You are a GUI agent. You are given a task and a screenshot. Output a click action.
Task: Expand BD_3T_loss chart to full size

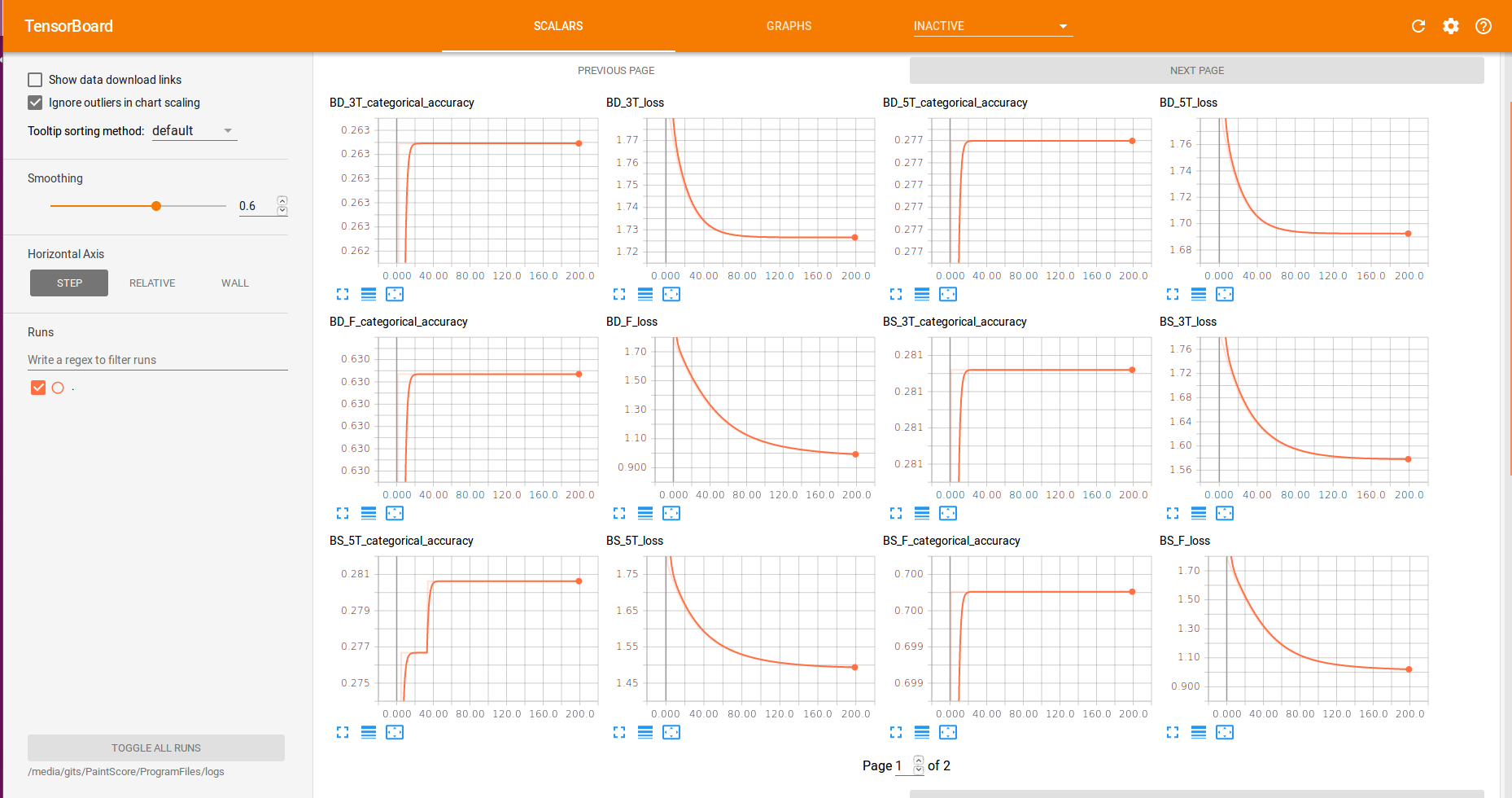[x=619, y=294]
